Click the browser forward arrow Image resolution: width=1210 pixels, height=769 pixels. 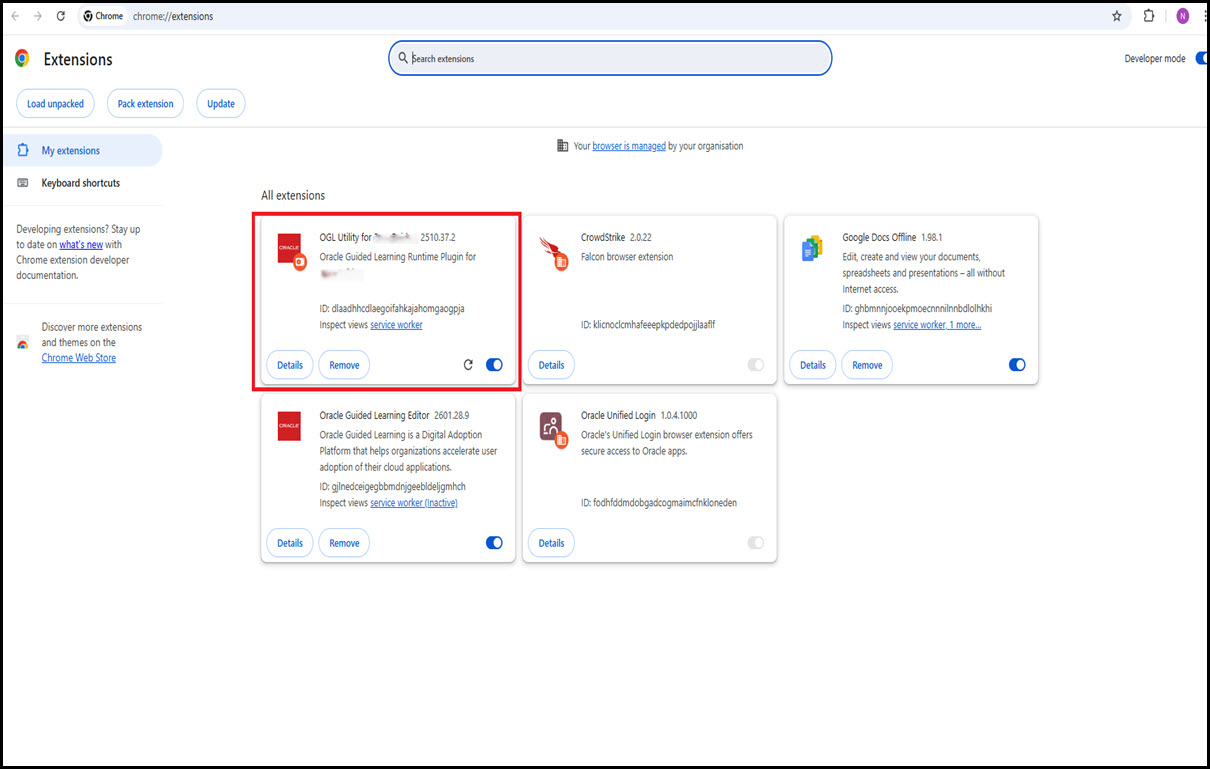point(38,16)
